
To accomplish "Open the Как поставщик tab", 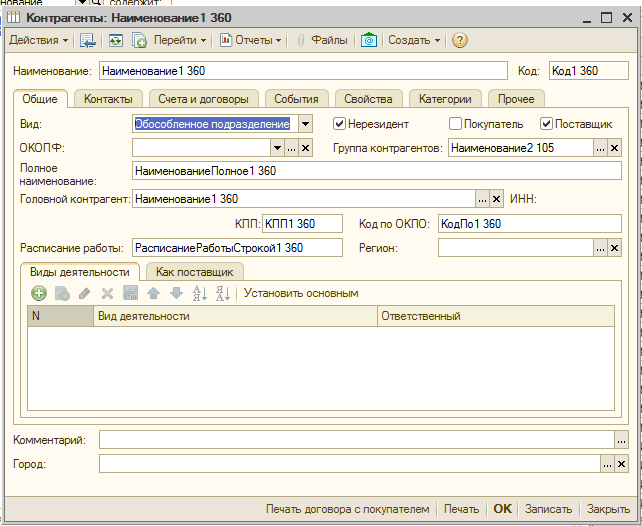I will [x=194, y=272].
